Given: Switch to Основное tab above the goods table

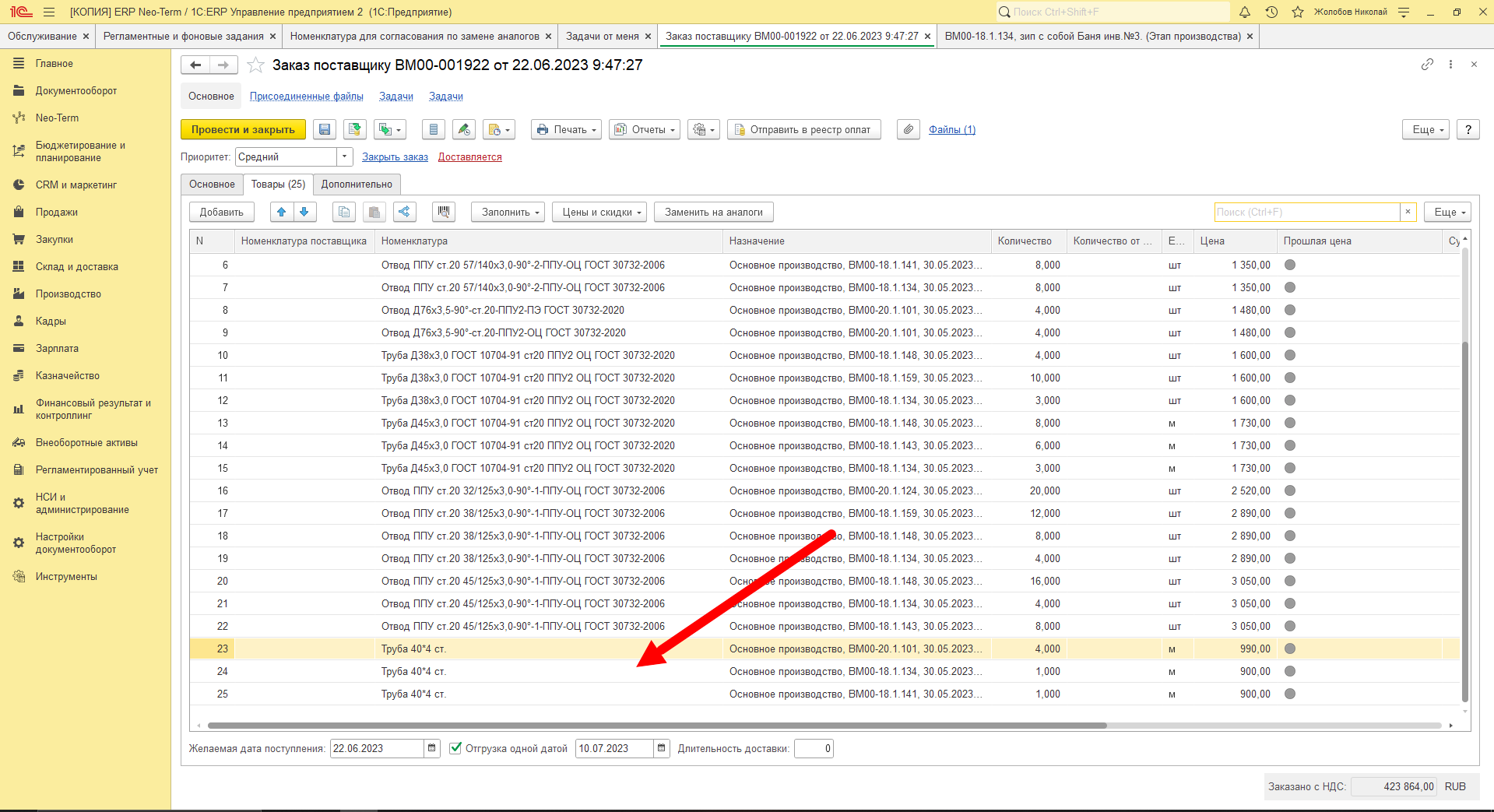Looking at the screenshot, I should 212,185.
